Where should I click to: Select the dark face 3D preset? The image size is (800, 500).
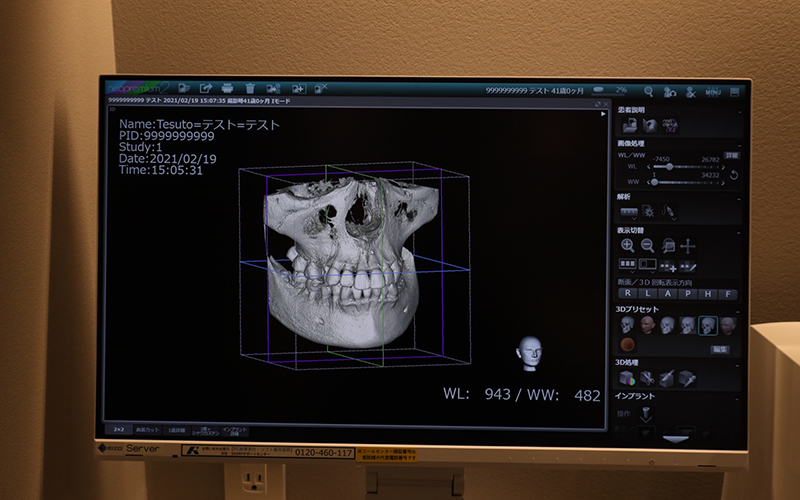coord(728,326)
